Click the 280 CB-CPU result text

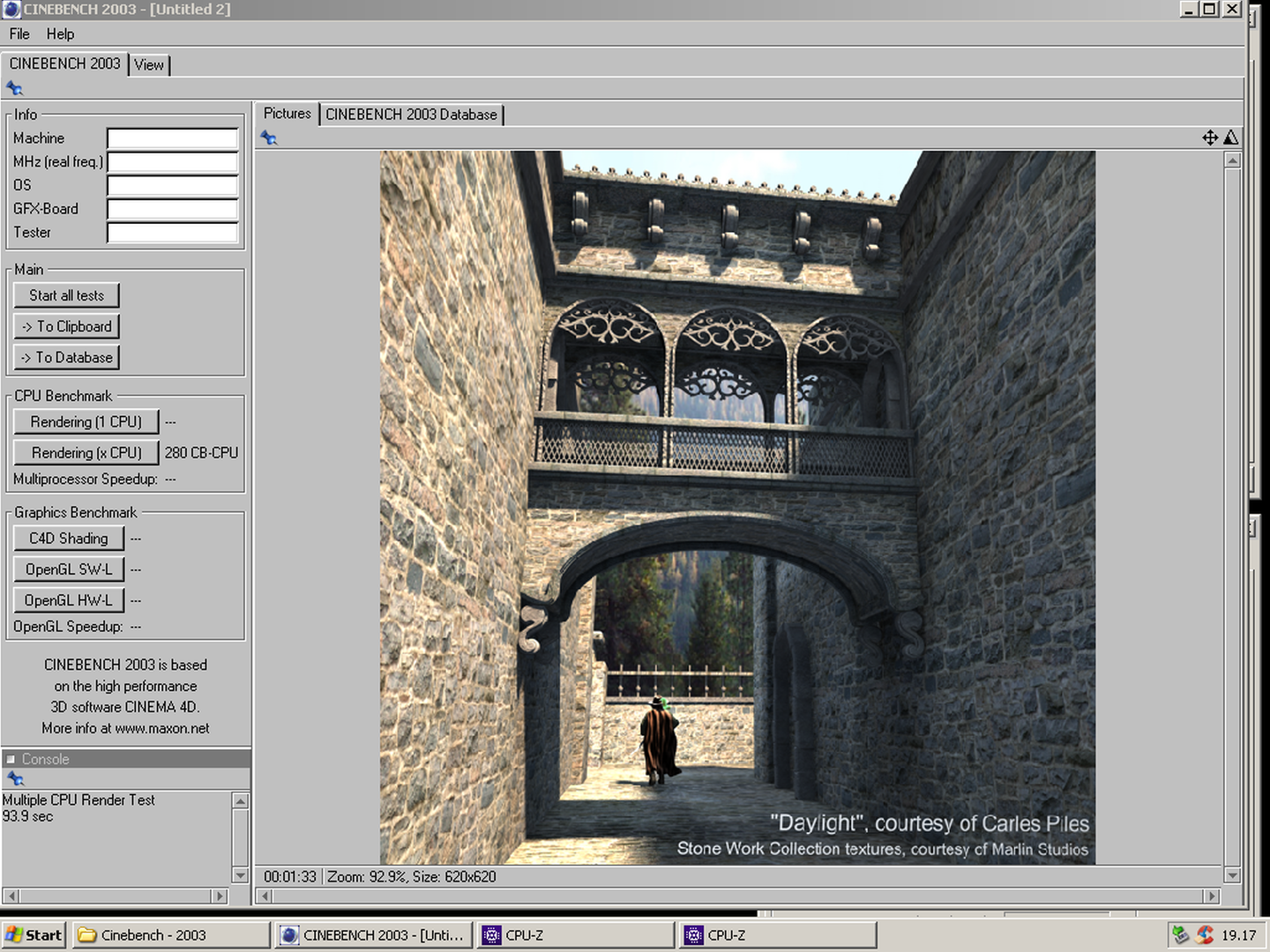201,452
